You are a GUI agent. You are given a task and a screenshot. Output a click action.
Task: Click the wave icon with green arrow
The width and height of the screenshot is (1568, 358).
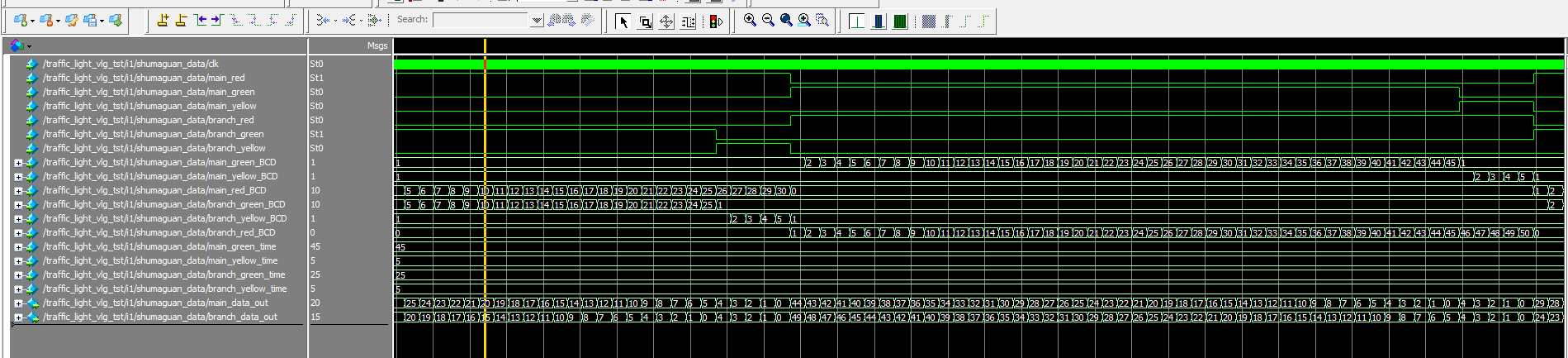pos(116,20)
